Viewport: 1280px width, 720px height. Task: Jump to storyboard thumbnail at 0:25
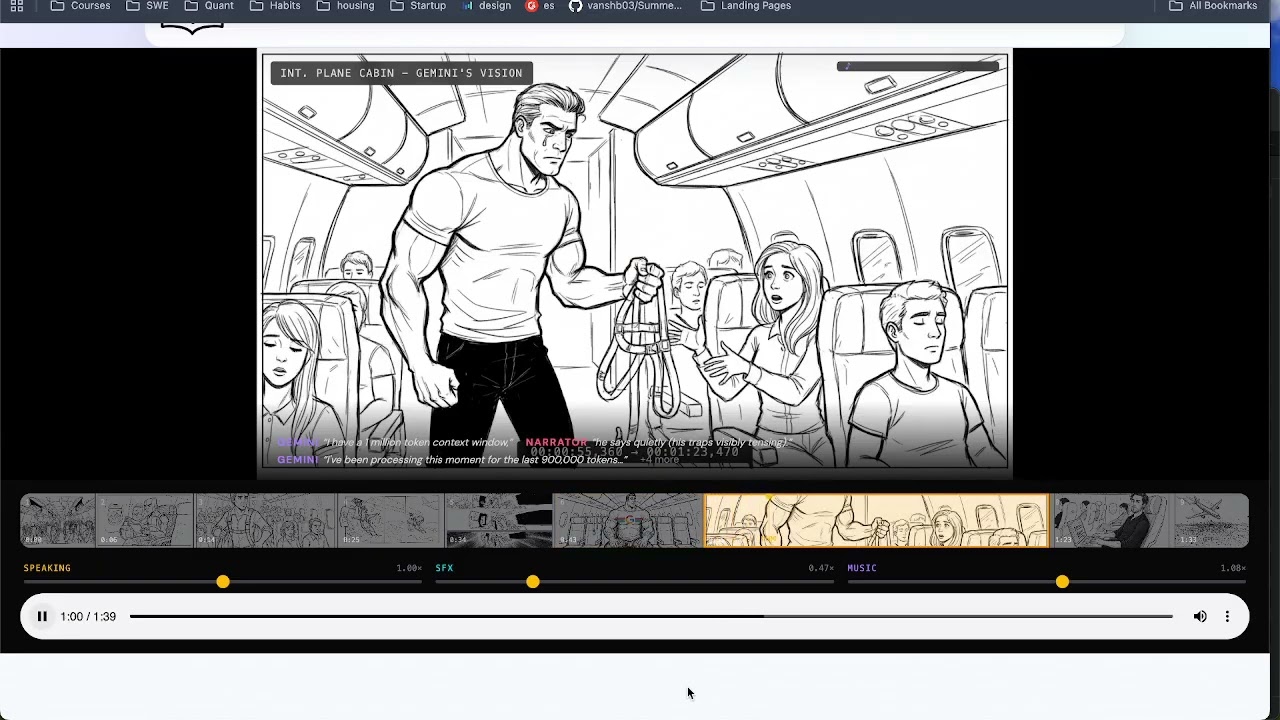(x=390, y=520)
